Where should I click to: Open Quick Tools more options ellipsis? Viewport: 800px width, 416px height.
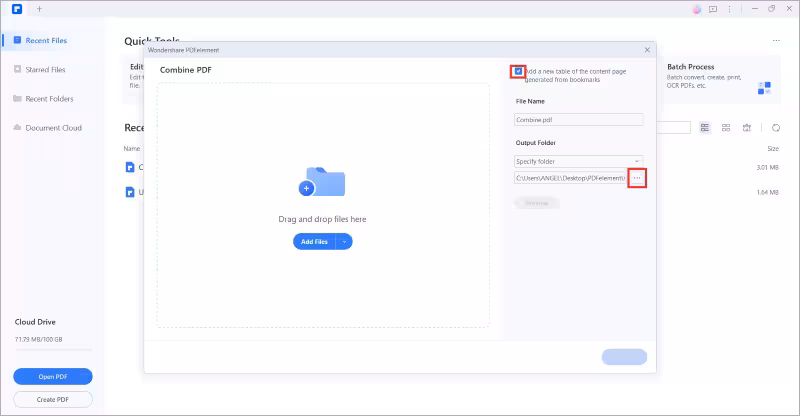click(x=776, y=40)
